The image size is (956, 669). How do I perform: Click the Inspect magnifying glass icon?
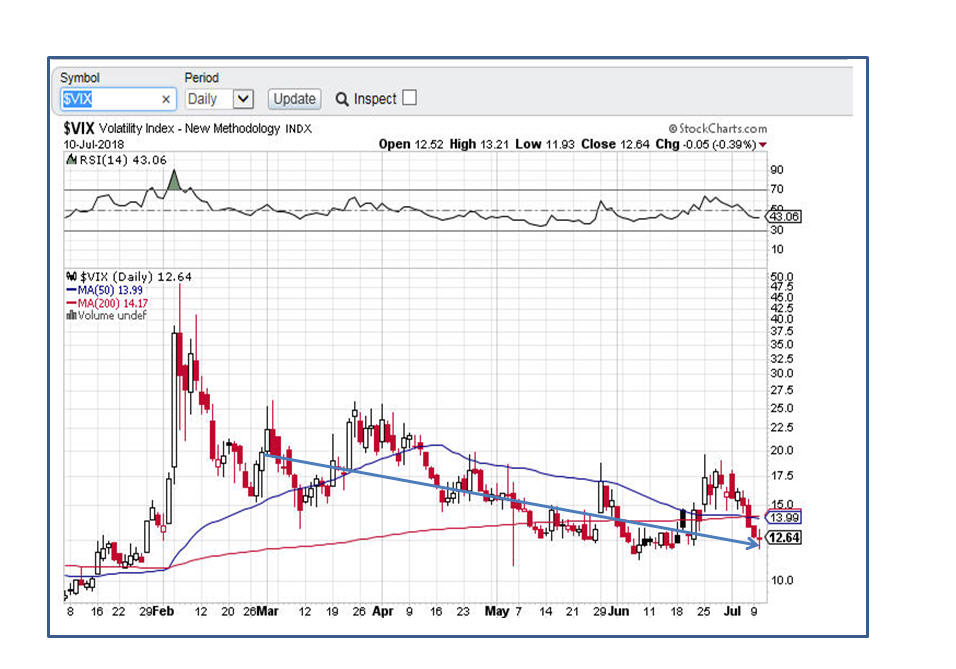(x=342, y=99)
